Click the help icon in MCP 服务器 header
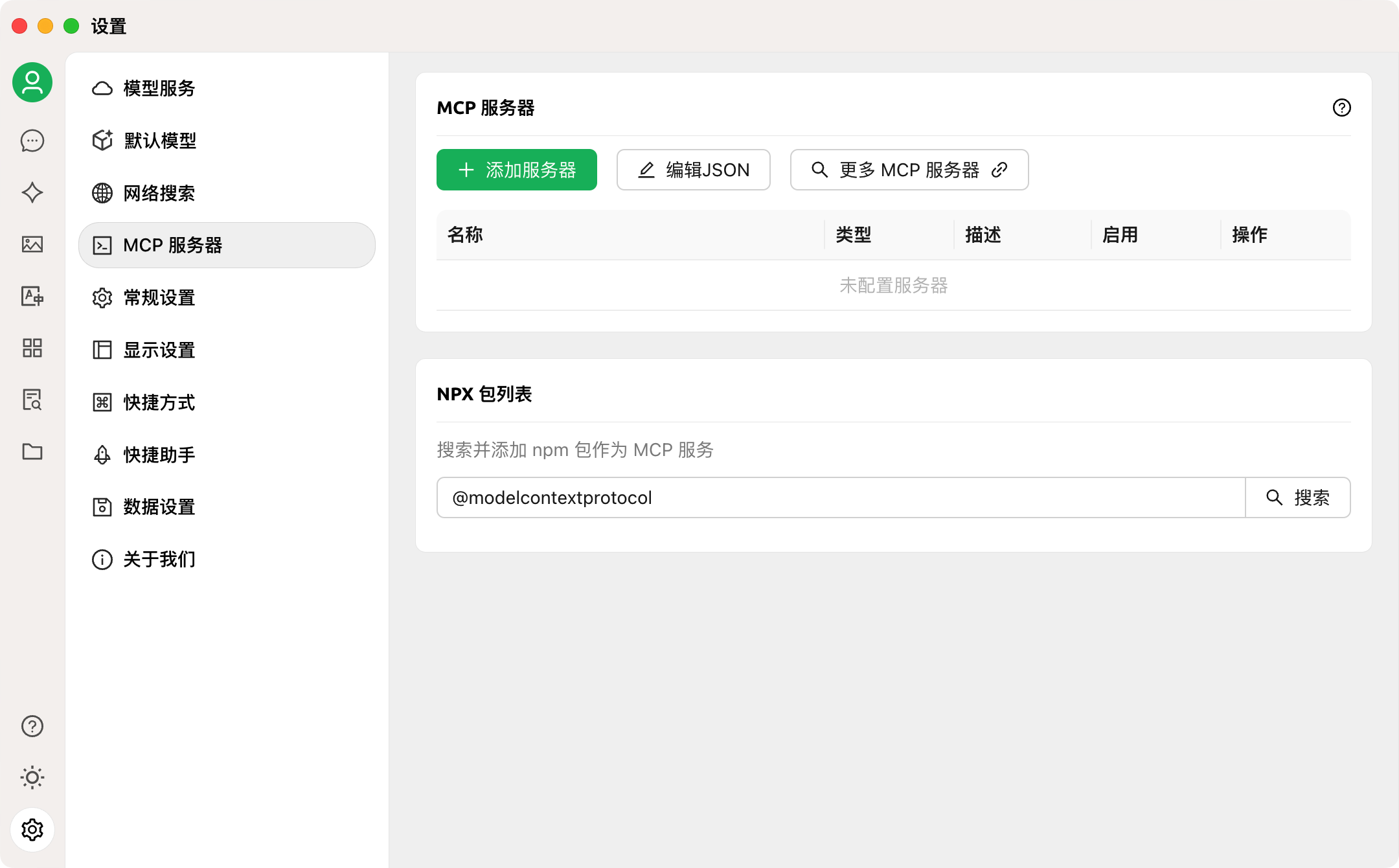Image resolution: width=1399 pixels, height=868 pixels. 1341,108
